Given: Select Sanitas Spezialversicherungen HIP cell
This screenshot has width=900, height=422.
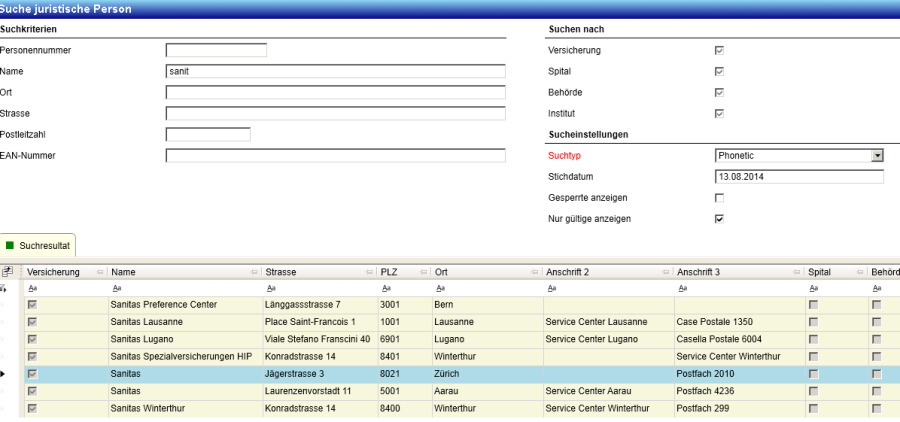Looking at the screenshot, I should click(185, 357).
